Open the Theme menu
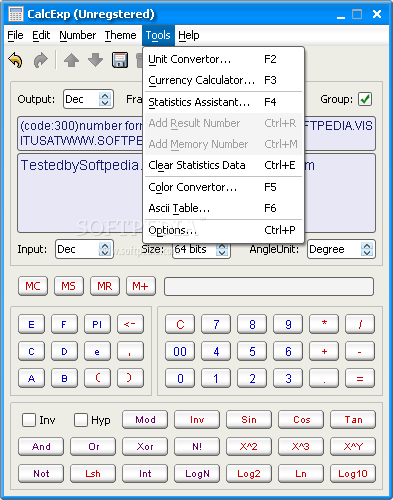 (120, 35)
